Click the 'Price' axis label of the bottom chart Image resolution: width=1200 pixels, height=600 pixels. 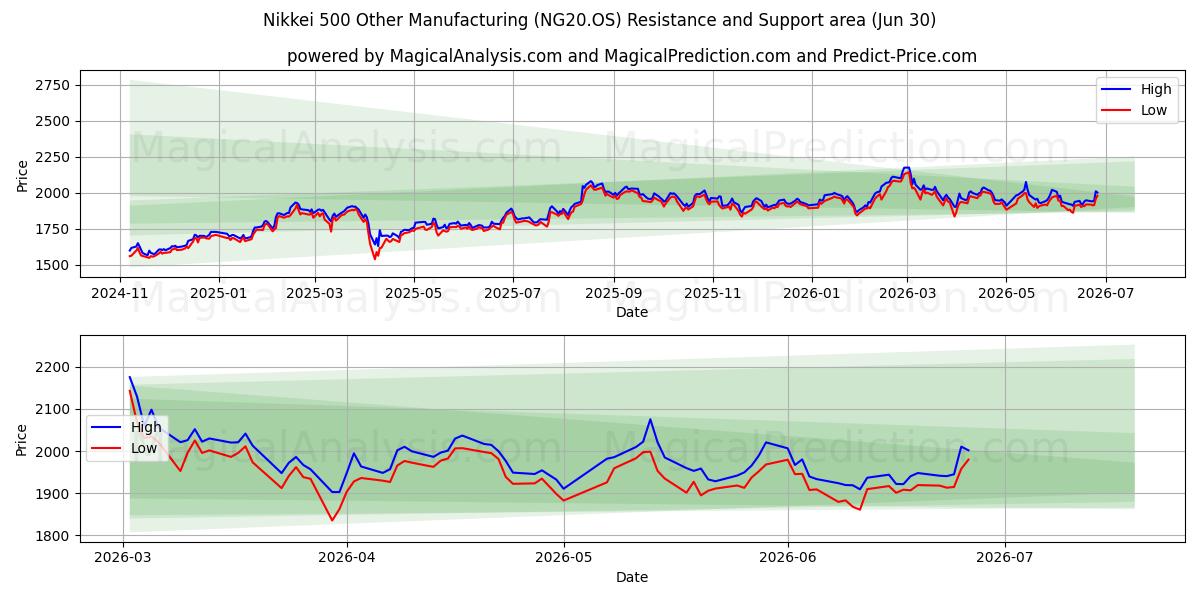tap(22, 439)
